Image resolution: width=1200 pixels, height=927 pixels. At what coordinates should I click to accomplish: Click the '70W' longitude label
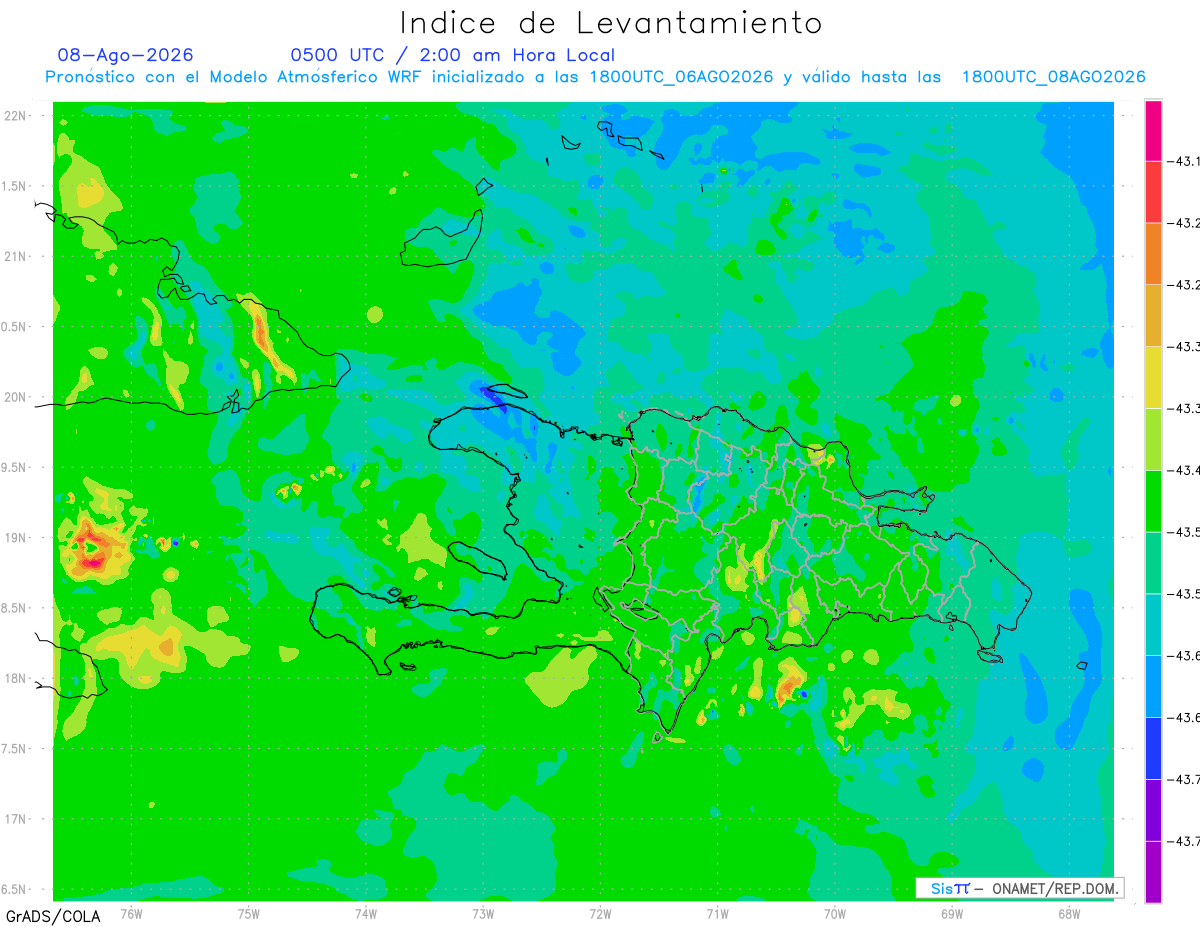point(834,913)
